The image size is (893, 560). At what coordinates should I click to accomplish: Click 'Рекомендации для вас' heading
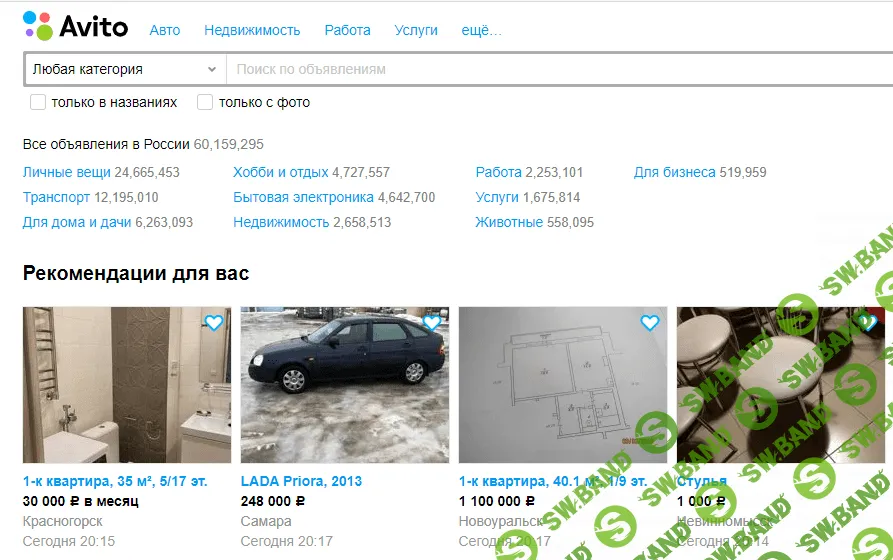(136, 273)
